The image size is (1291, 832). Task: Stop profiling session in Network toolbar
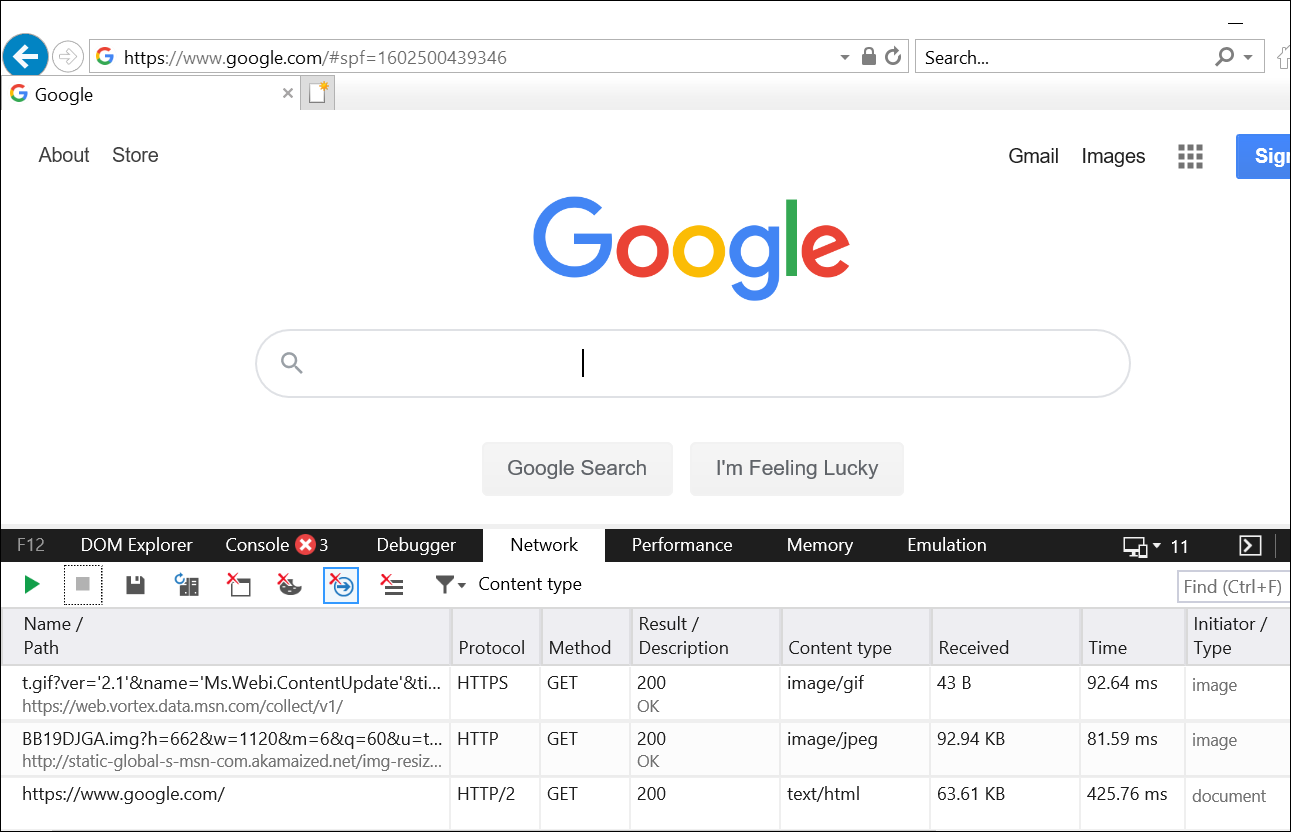[x=83, y=585]
